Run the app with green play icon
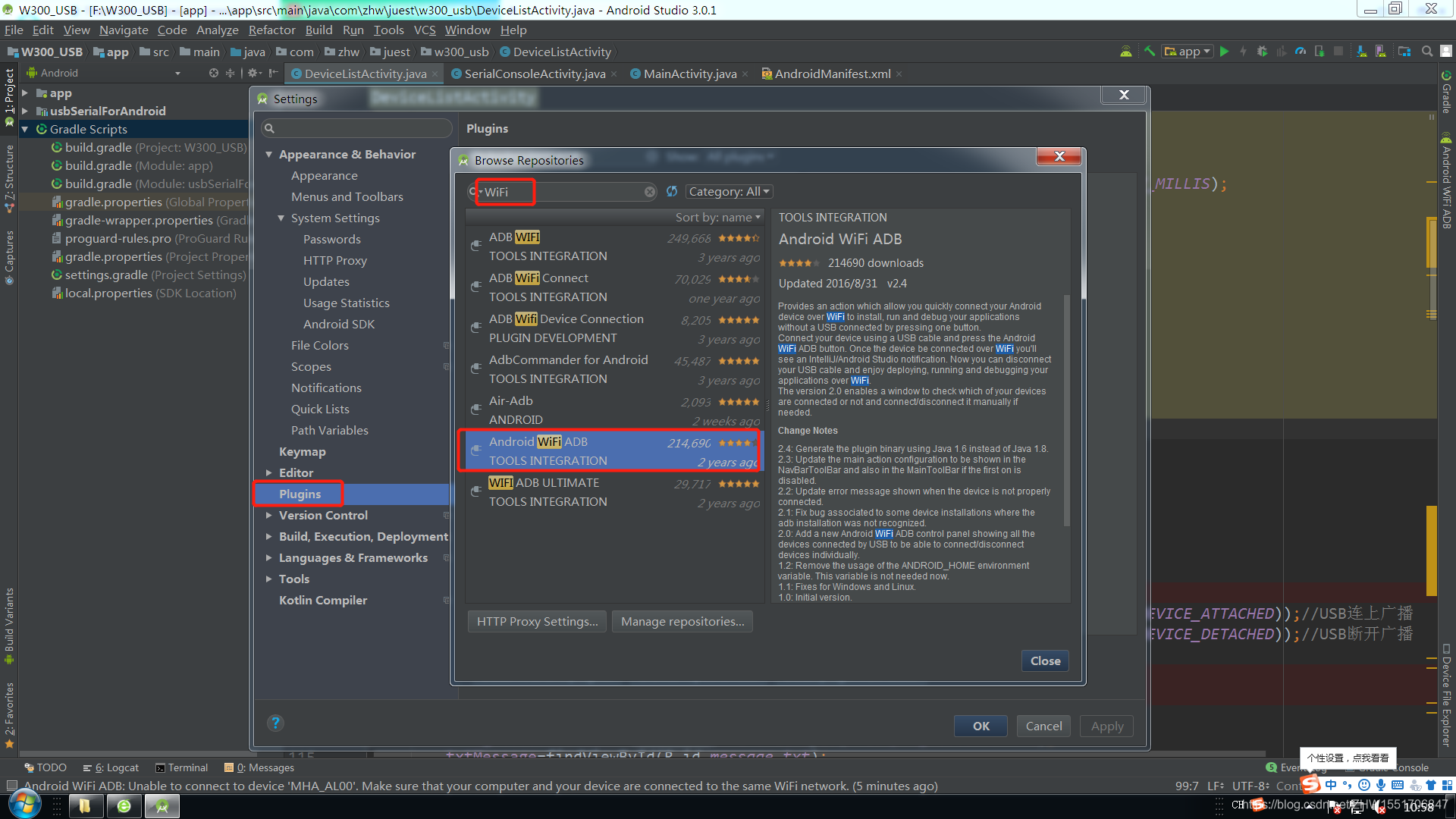The height and width of the screenshot is (819, 1456). (x=1224, y=52)
